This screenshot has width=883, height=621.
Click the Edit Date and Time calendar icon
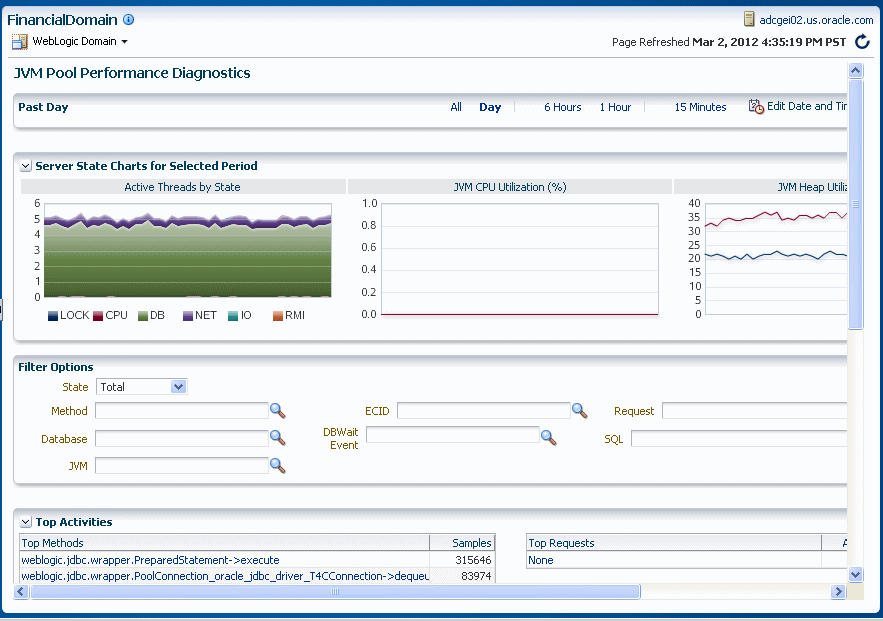coord(756,106)
